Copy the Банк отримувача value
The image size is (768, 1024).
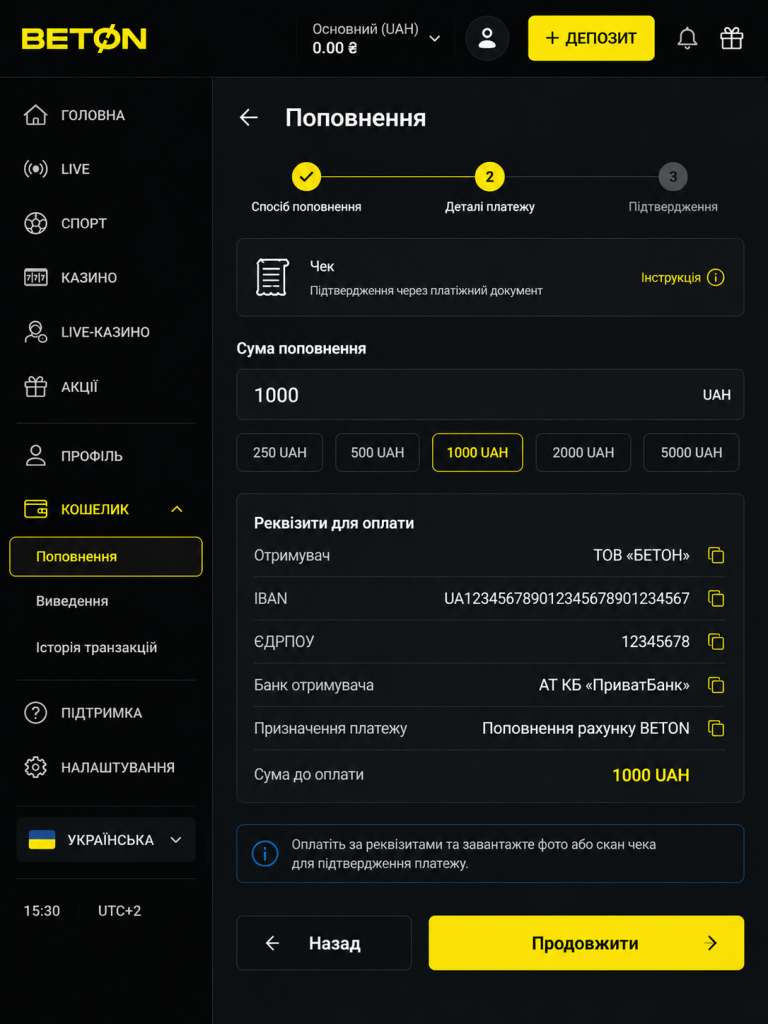tap(716, 685)
